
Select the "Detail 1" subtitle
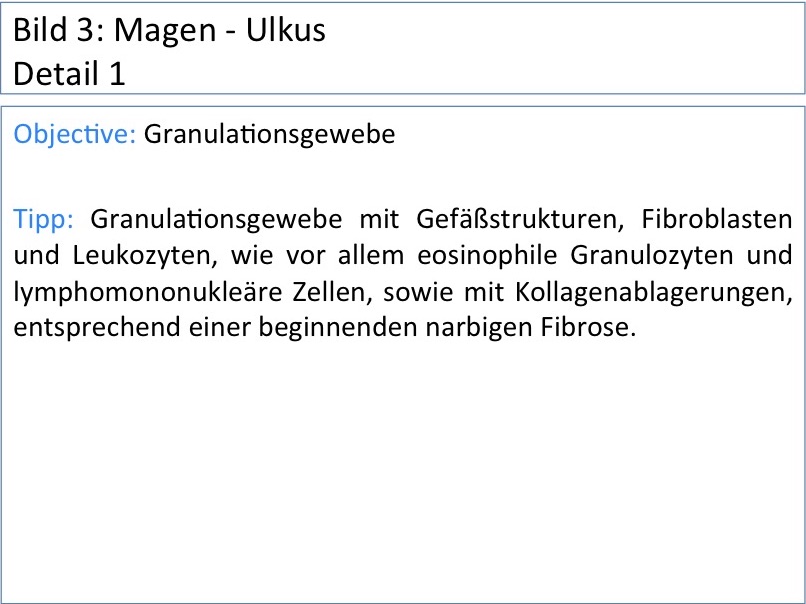[x=69, y=75]
